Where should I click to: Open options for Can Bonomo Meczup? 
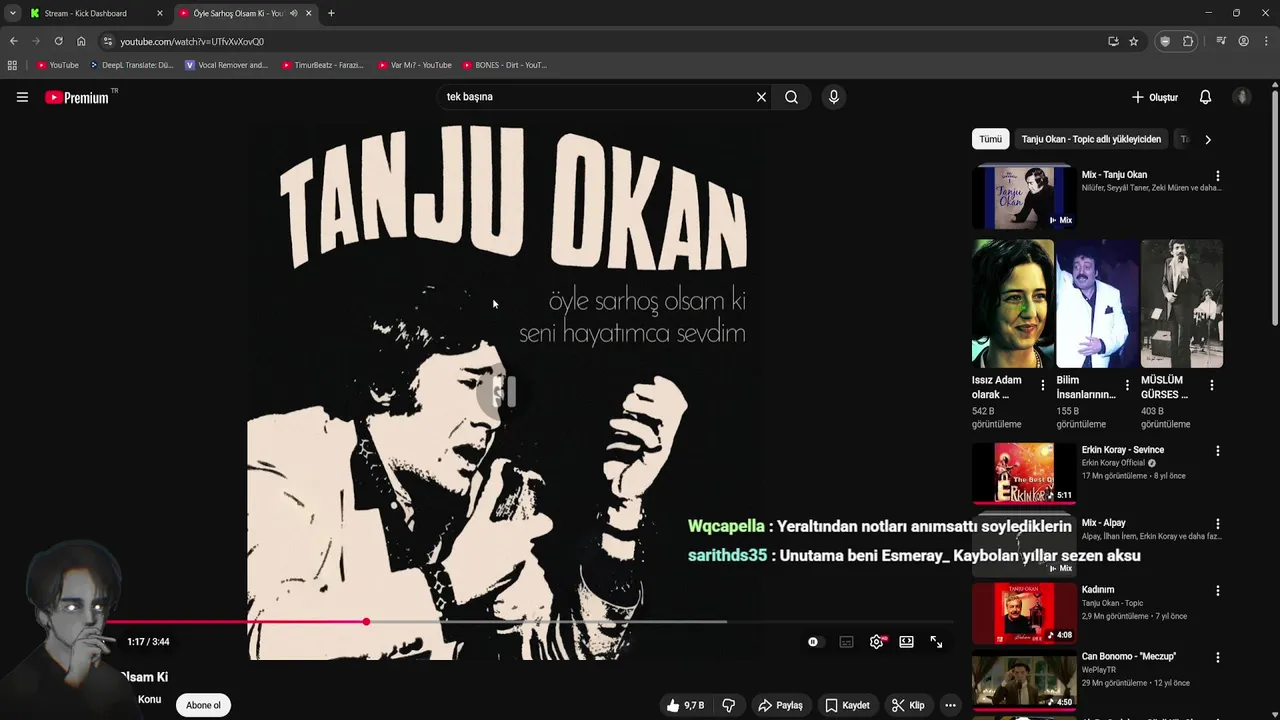pos(1217,657)
